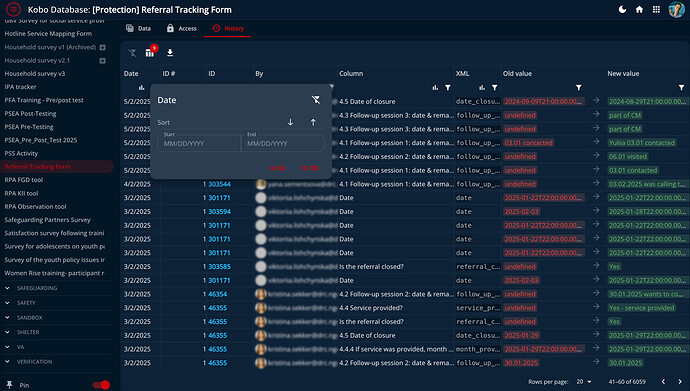Toggle the Pin switch
The image size is (690, 391).
tap(101, 385)
